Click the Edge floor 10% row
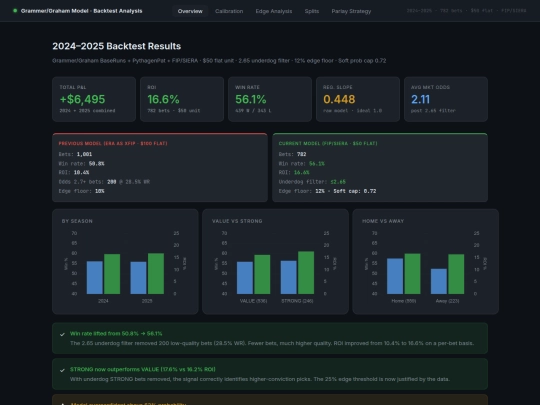Viewport: 540px width, 405px height. coord(82,191)
